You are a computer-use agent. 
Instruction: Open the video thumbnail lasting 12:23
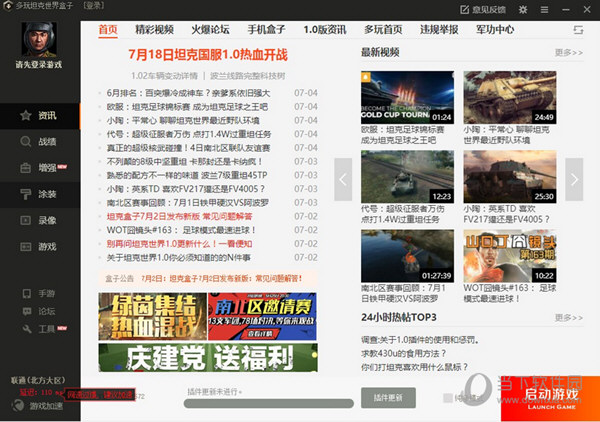pyautogui.click(x=408, y=176)
